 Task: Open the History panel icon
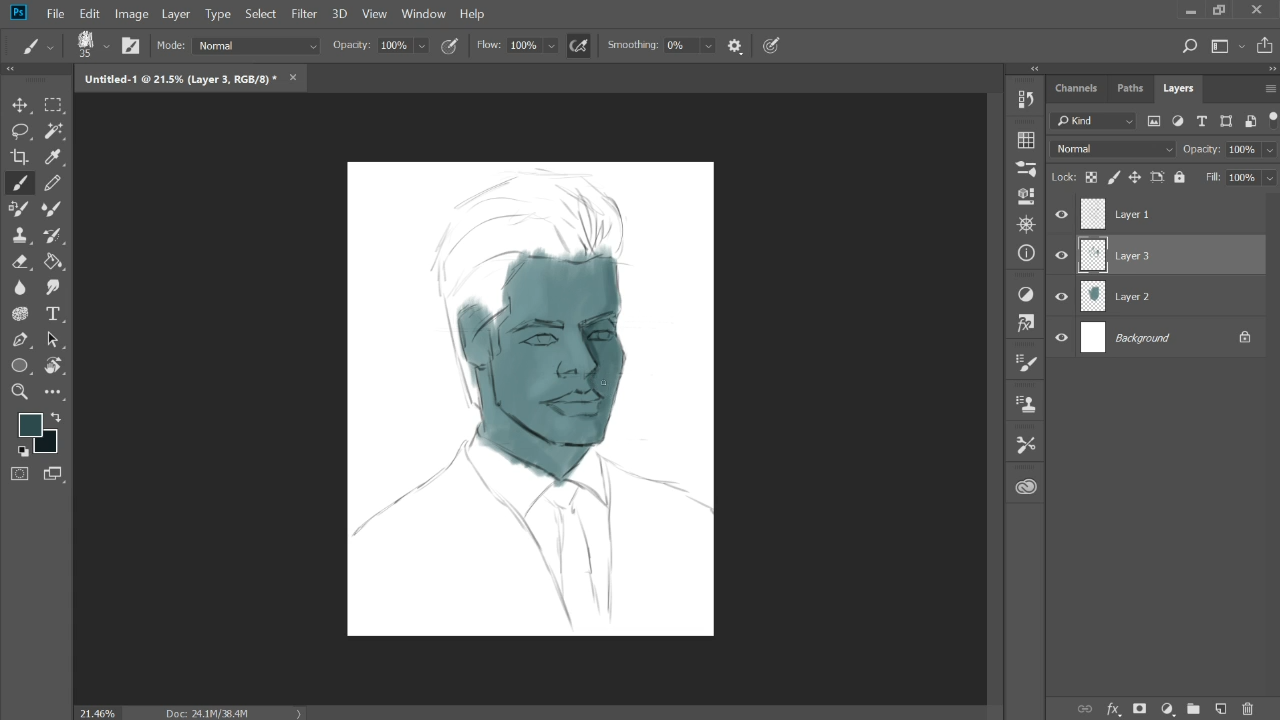[1026, 99]
